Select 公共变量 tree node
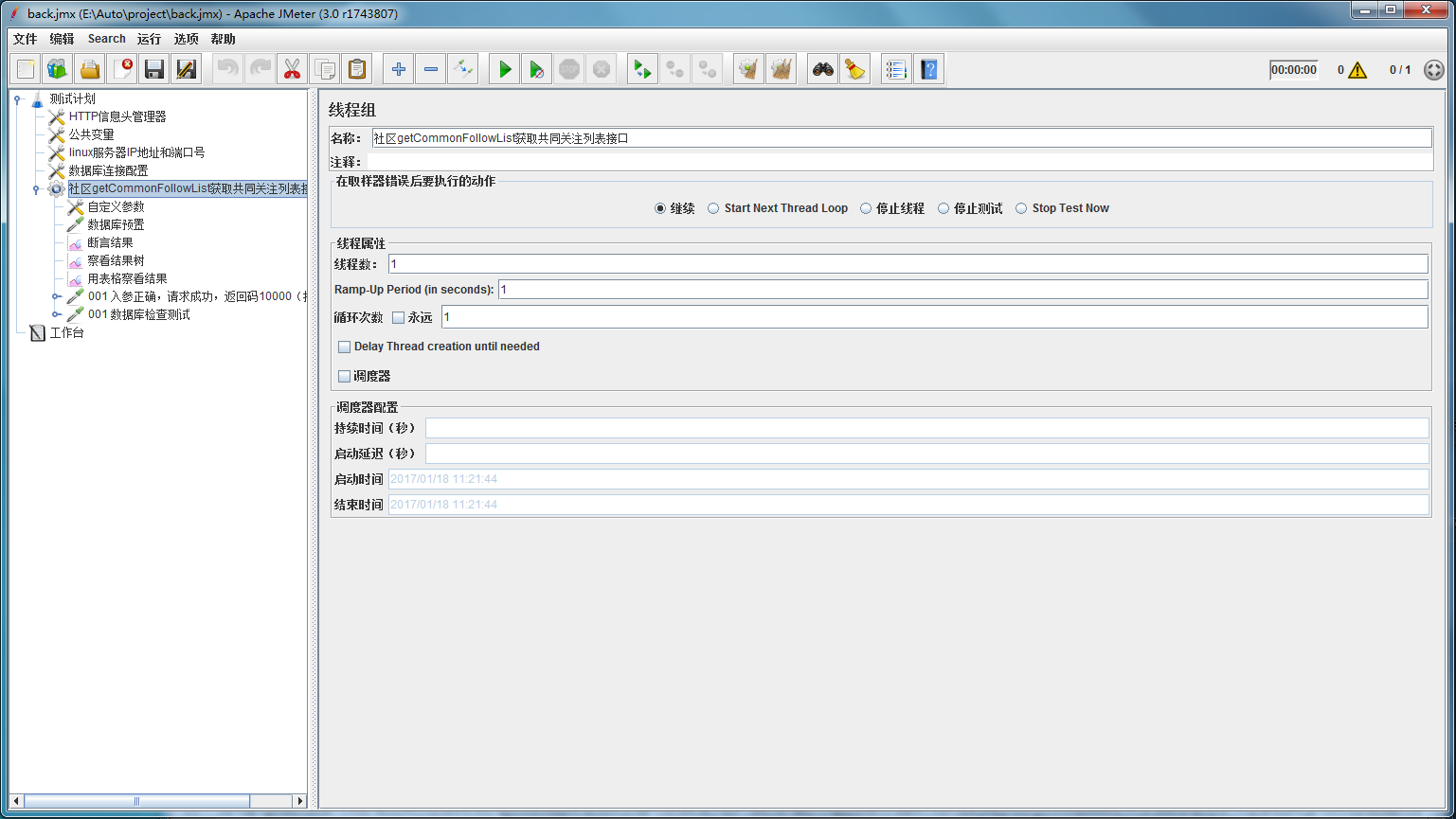Viewport: 1456px width, 819px height. point(92,134)
